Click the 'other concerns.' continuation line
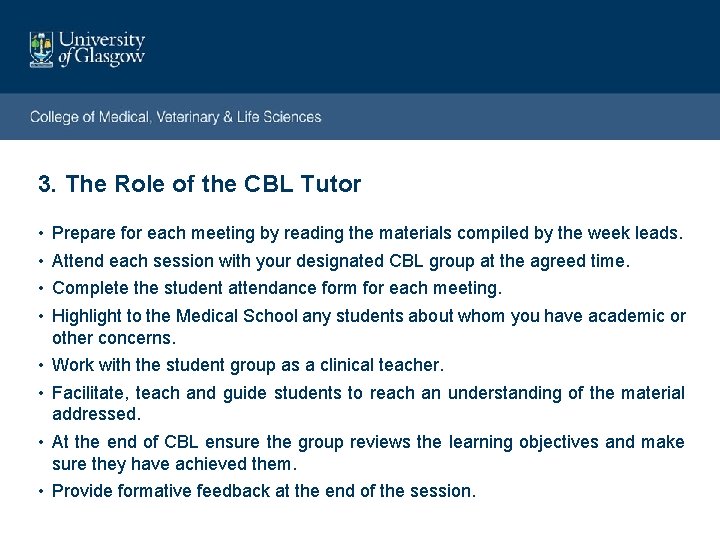The height and width of the screenshot is (540, 720). tap(113, 338)
